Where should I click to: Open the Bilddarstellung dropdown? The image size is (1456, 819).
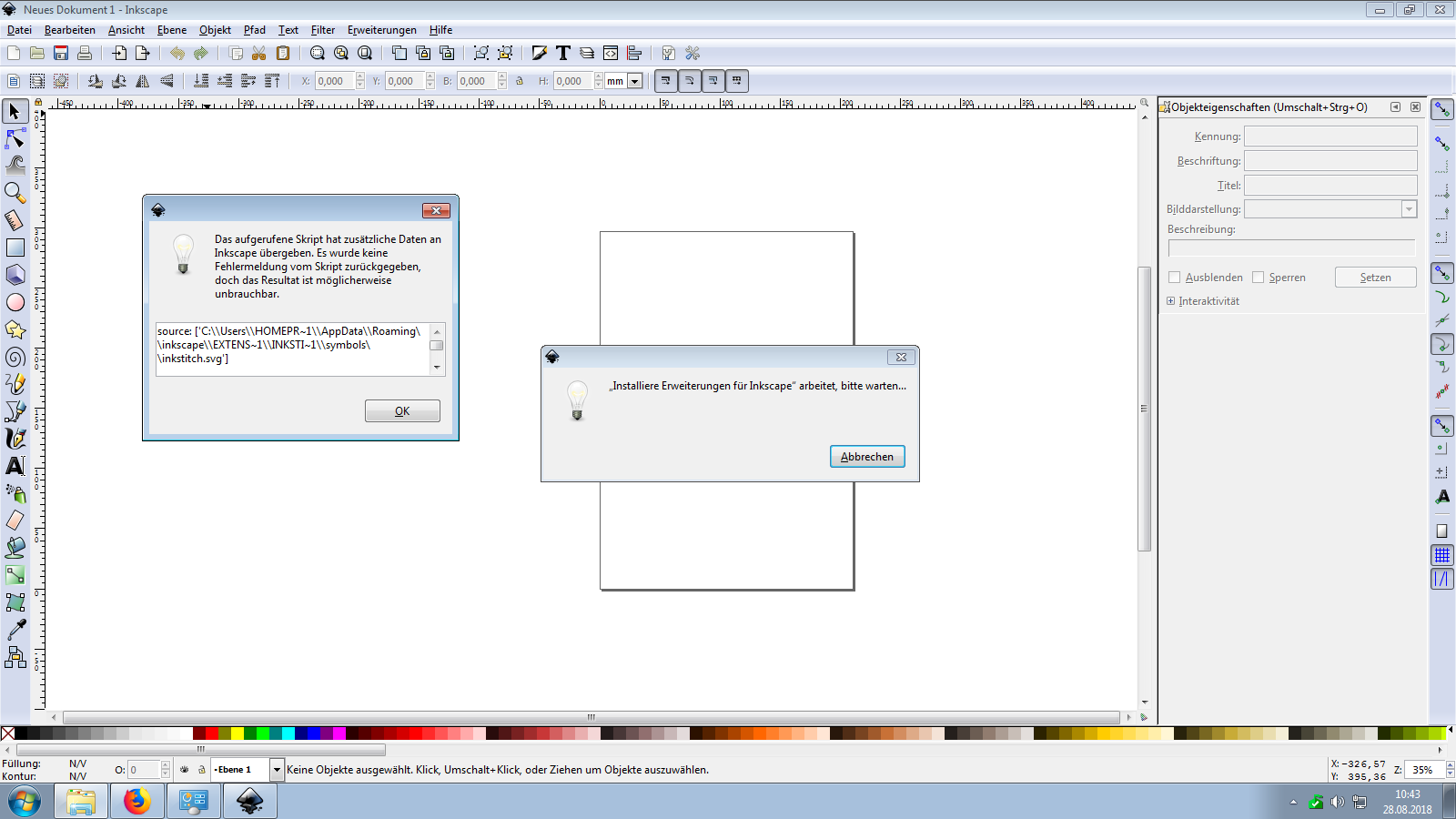click(1409, 208)
